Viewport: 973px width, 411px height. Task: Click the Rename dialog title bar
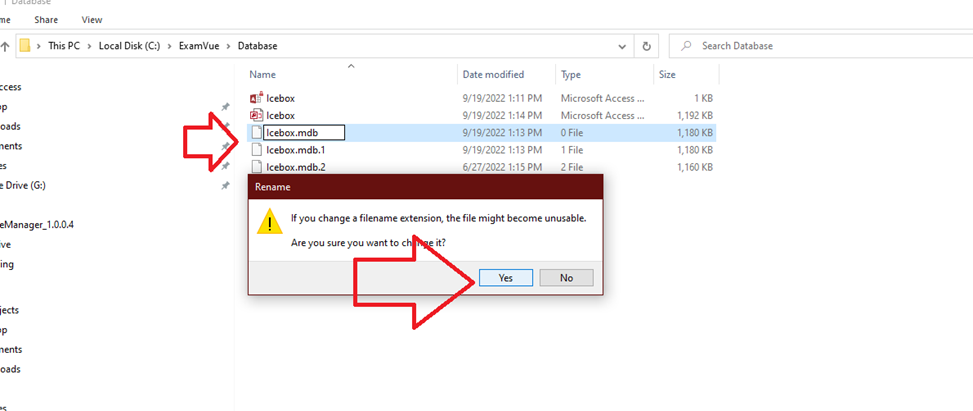[x=425, y=186]
